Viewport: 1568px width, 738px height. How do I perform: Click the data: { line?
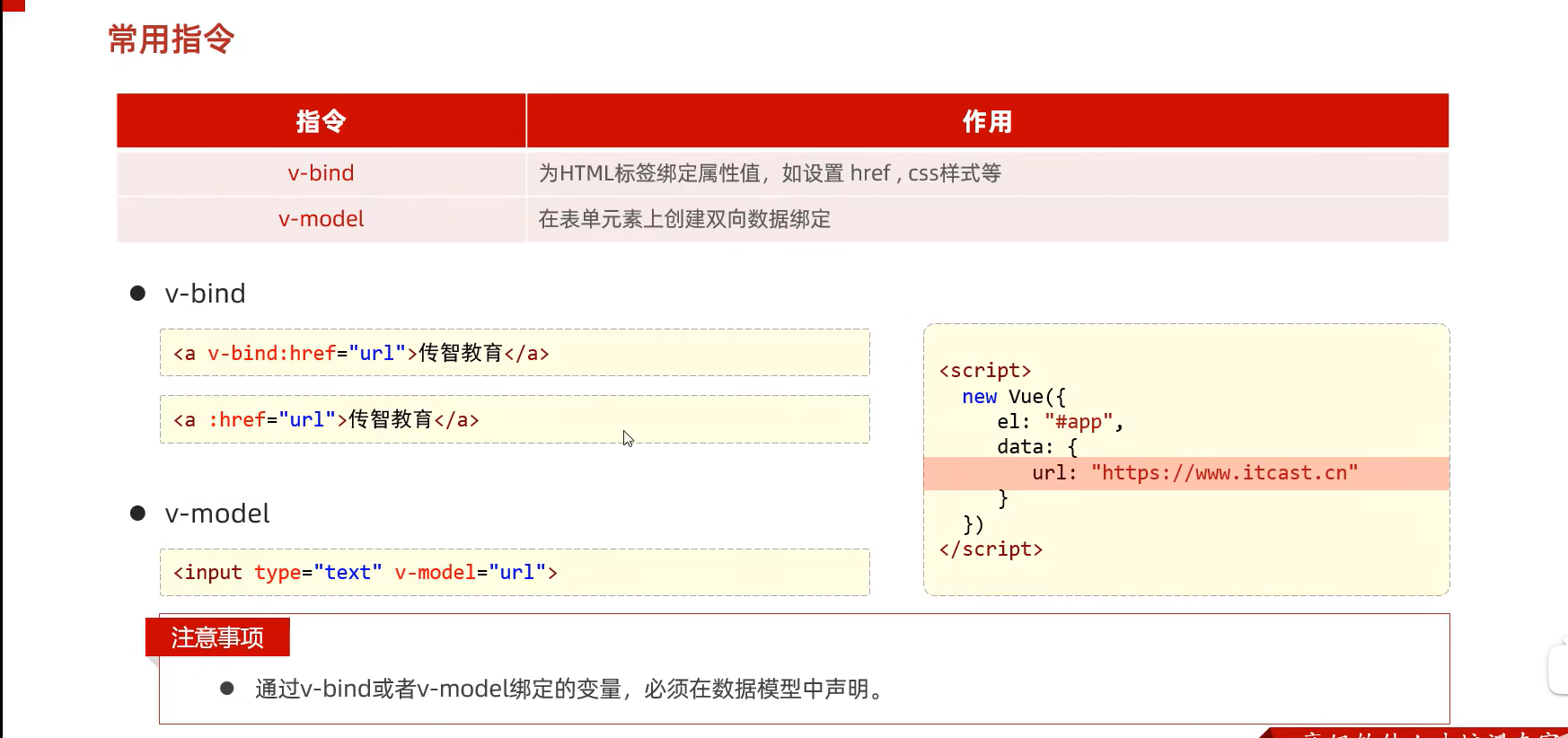point(1037,447)
